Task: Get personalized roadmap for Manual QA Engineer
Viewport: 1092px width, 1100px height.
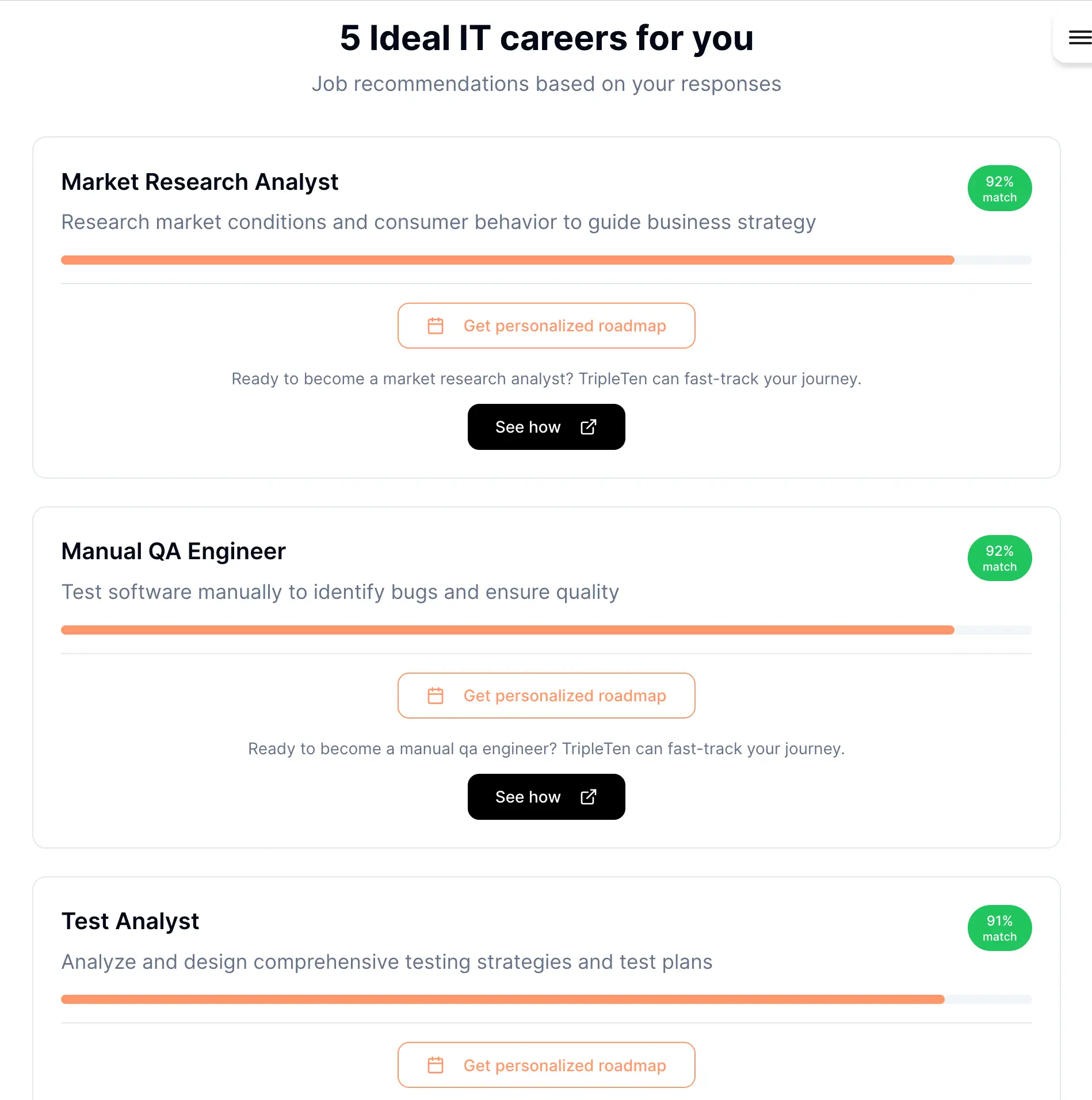Action: click(x=546, y=696)
